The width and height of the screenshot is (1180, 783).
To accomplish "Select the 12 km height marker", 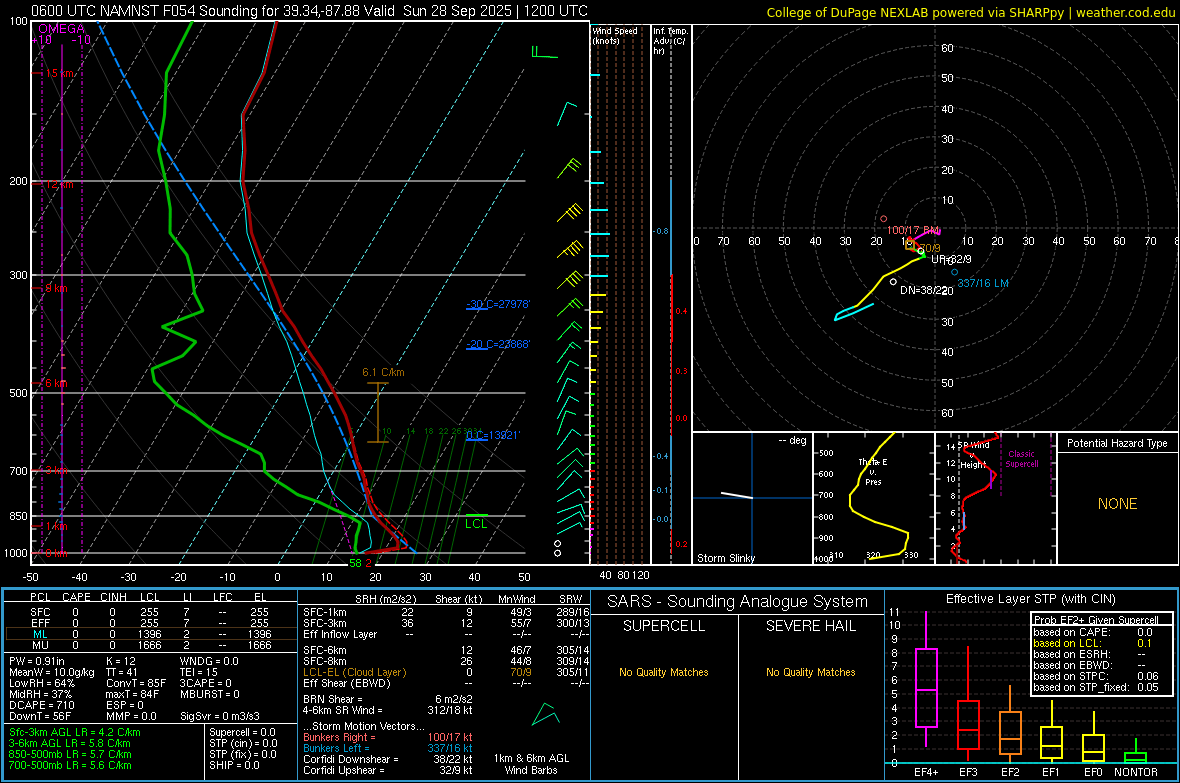I will tap(59, 184).
